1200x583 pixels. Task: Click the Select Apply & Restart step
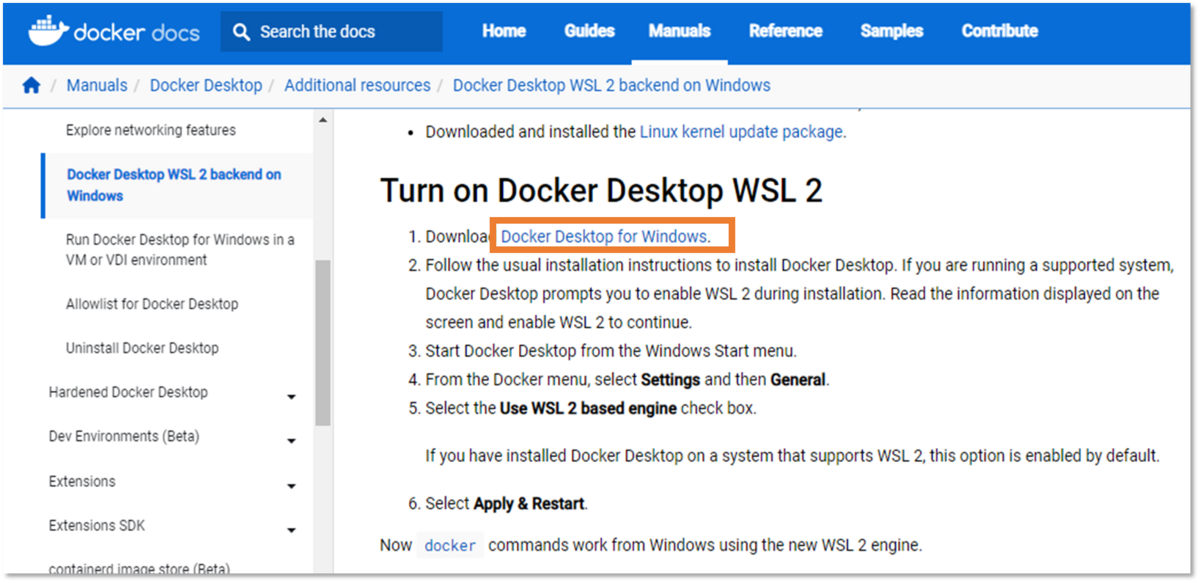click(x=507, y=503)
